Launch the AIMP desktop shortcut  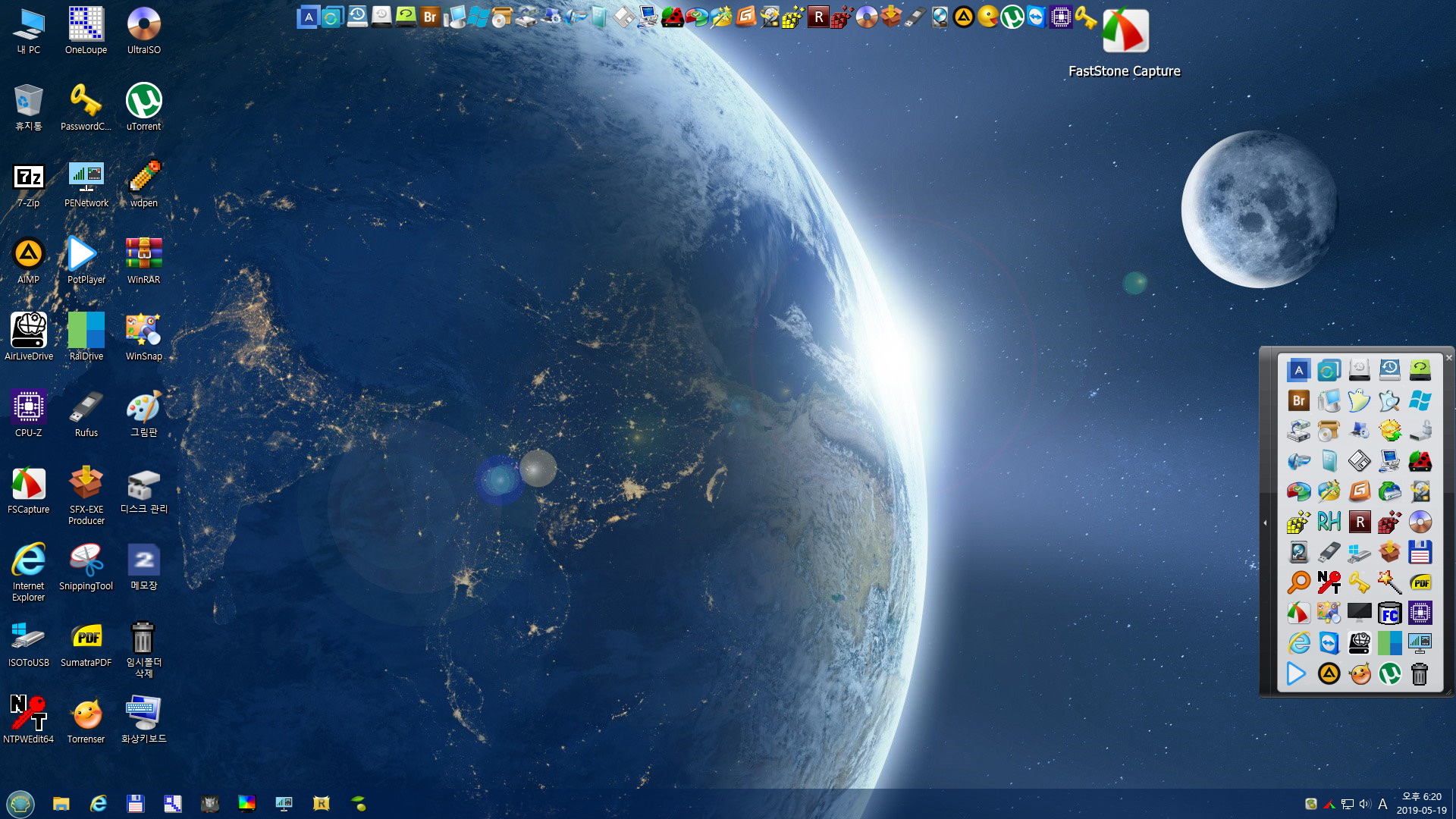pos(29,262)
